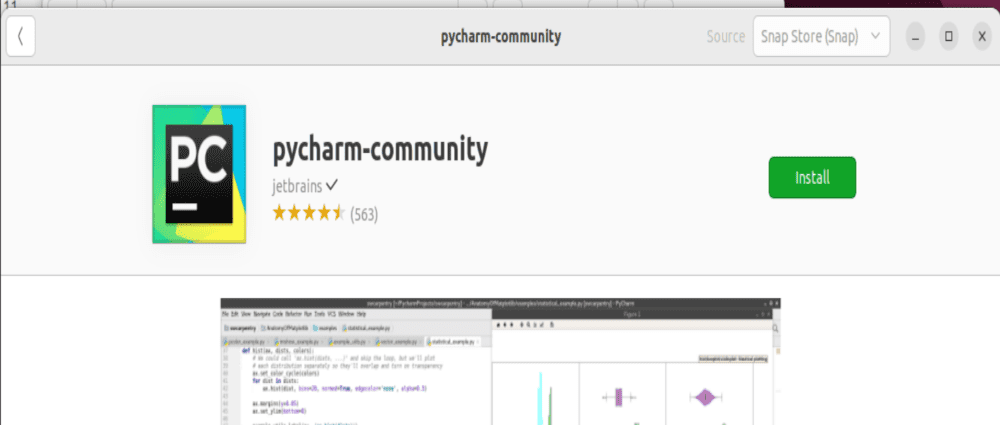Viewport: 1000px width, 425px height.
Task: Click the jetbrains publisher name
Action: [x=297, y=186]
